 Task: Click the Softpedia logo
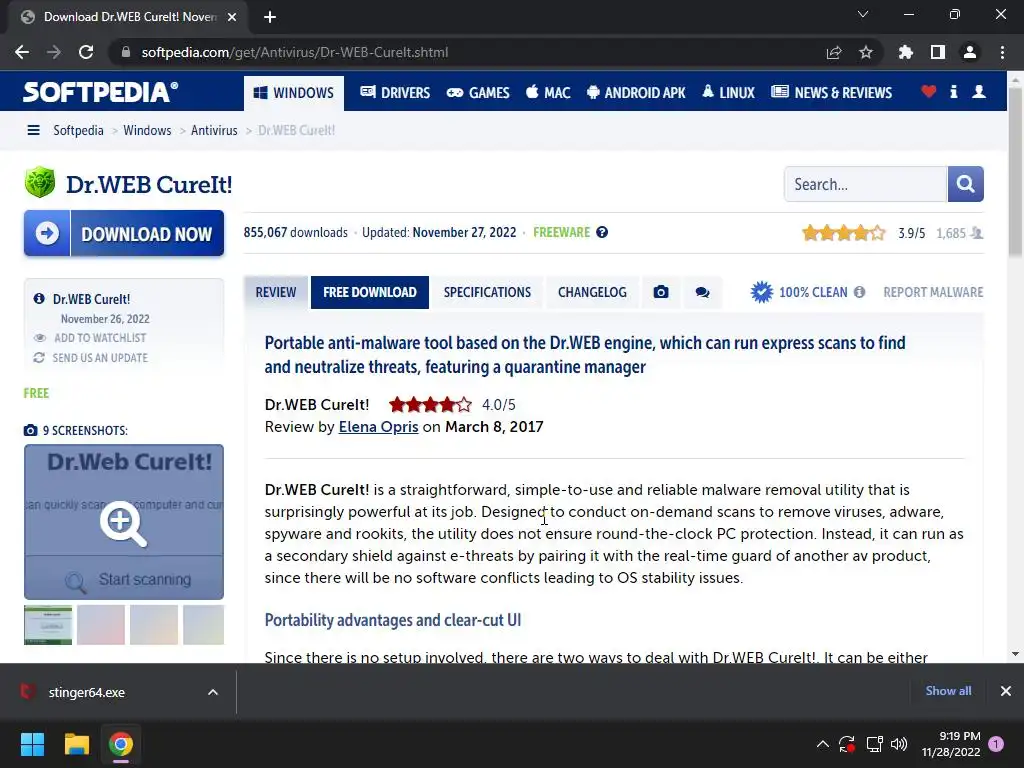point(100,92)
